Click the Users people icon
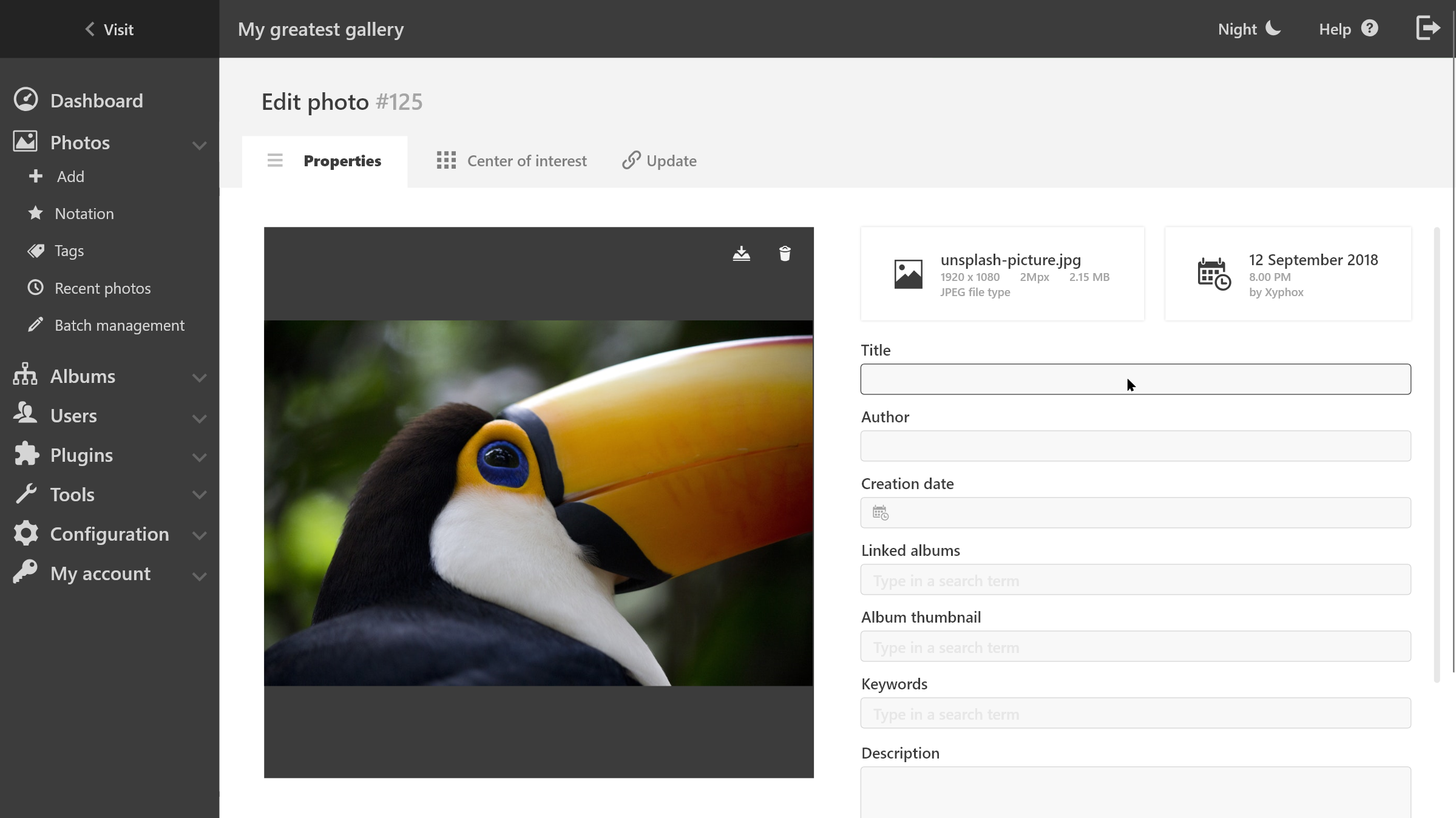The width and height of the screenshot is (1456, 818). 25,413
